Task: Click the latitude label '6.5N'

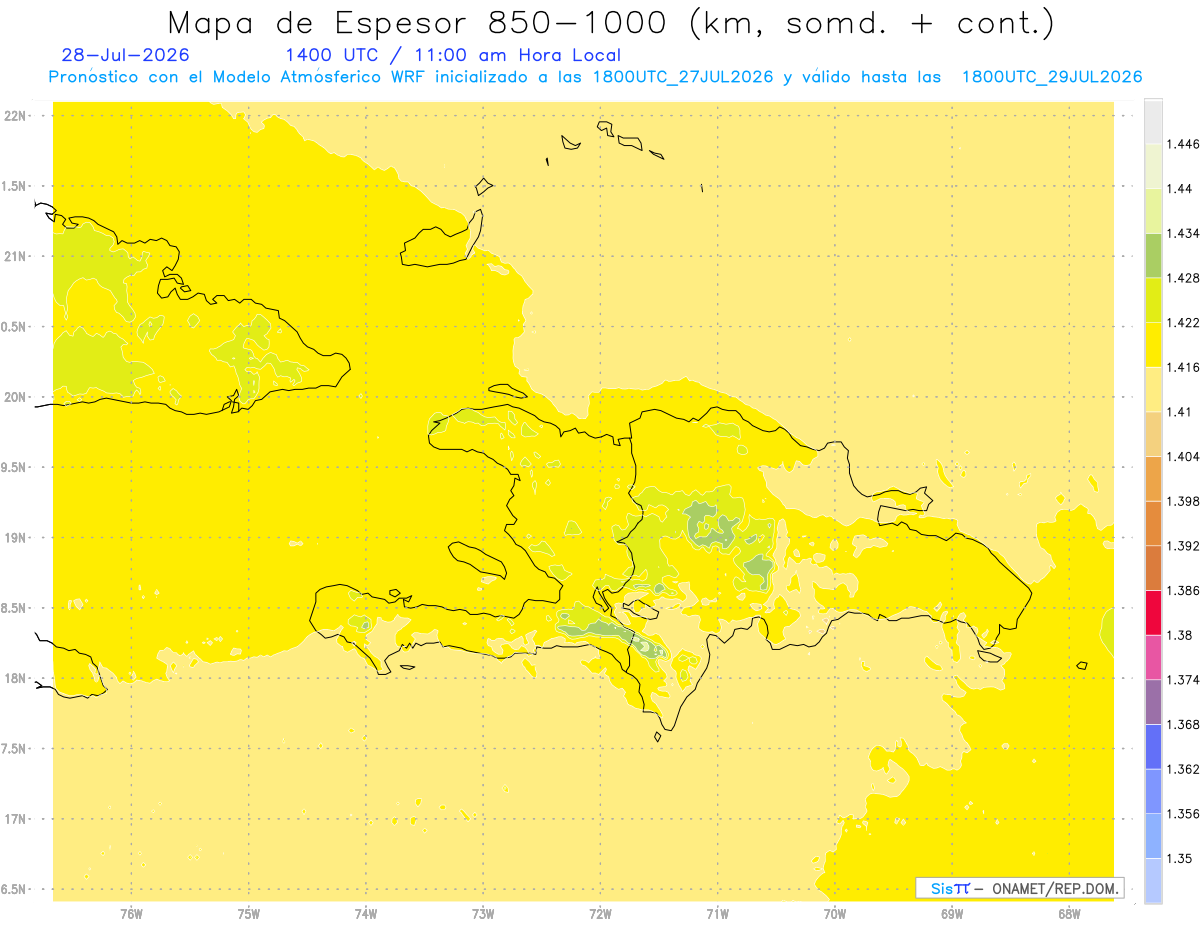Action: (15, 889)
